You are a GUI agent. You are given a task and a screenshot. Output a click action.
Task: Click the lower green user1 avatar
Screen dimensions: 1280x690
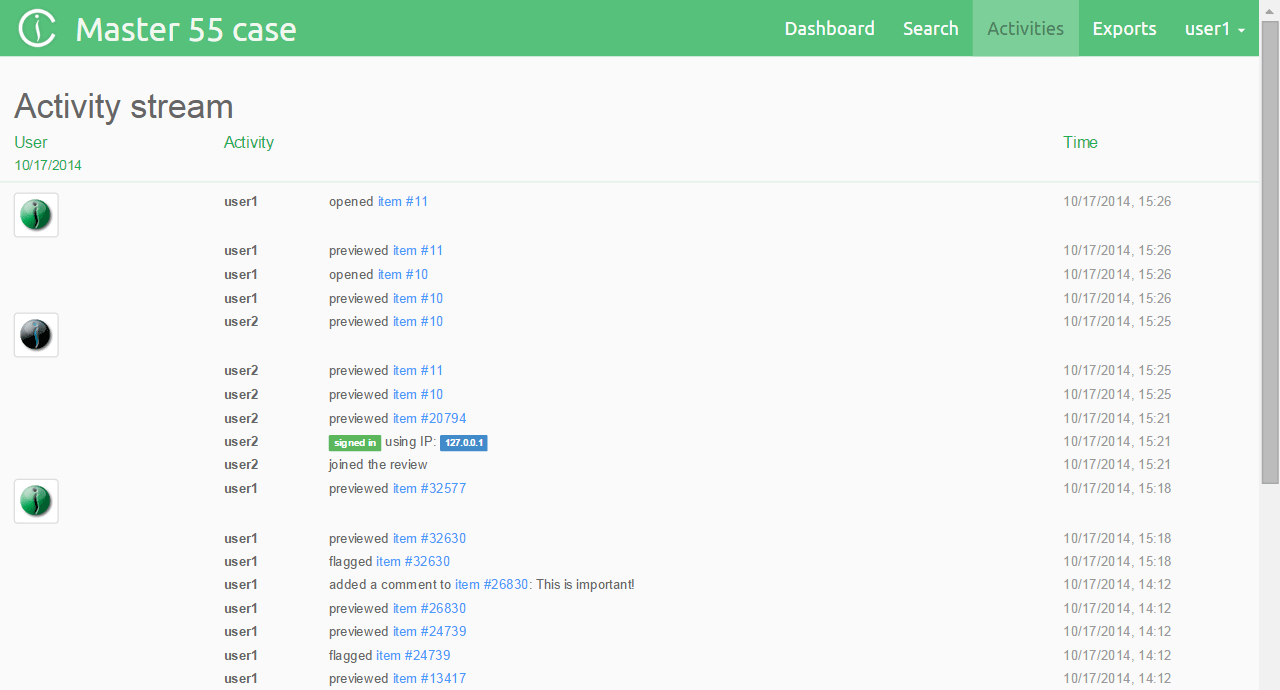point(36,501)
